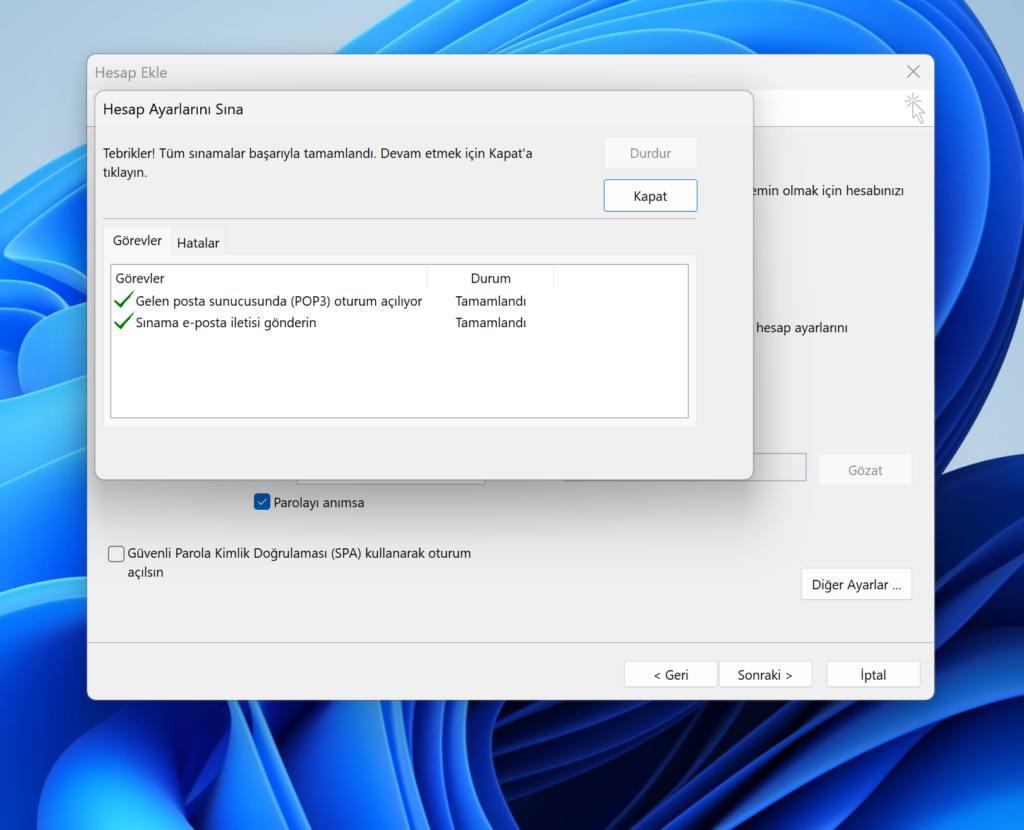Click the Durum column header
Viewport: 1024px width, 830px height.
490,278
